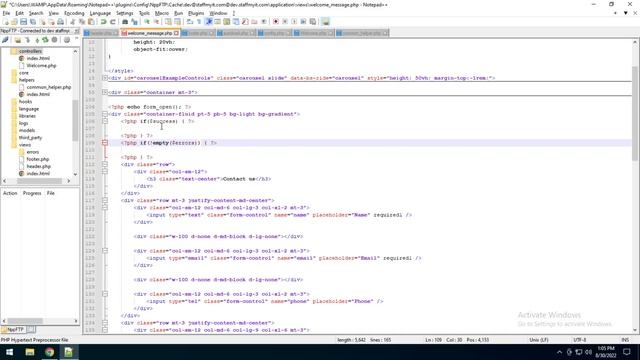This screenshot has width=640, height=360.
Task: Open the Encoding menu
Action: point(74,13)
